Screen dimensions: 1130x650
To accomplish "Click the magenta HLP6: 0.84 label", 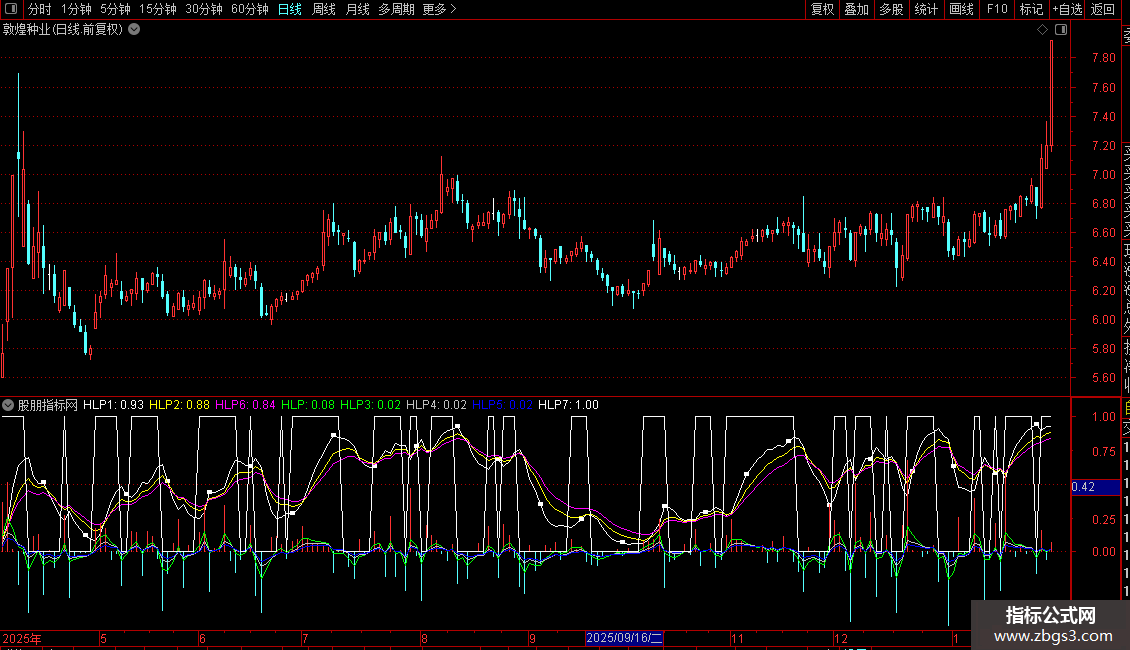I will pos(246,405).
